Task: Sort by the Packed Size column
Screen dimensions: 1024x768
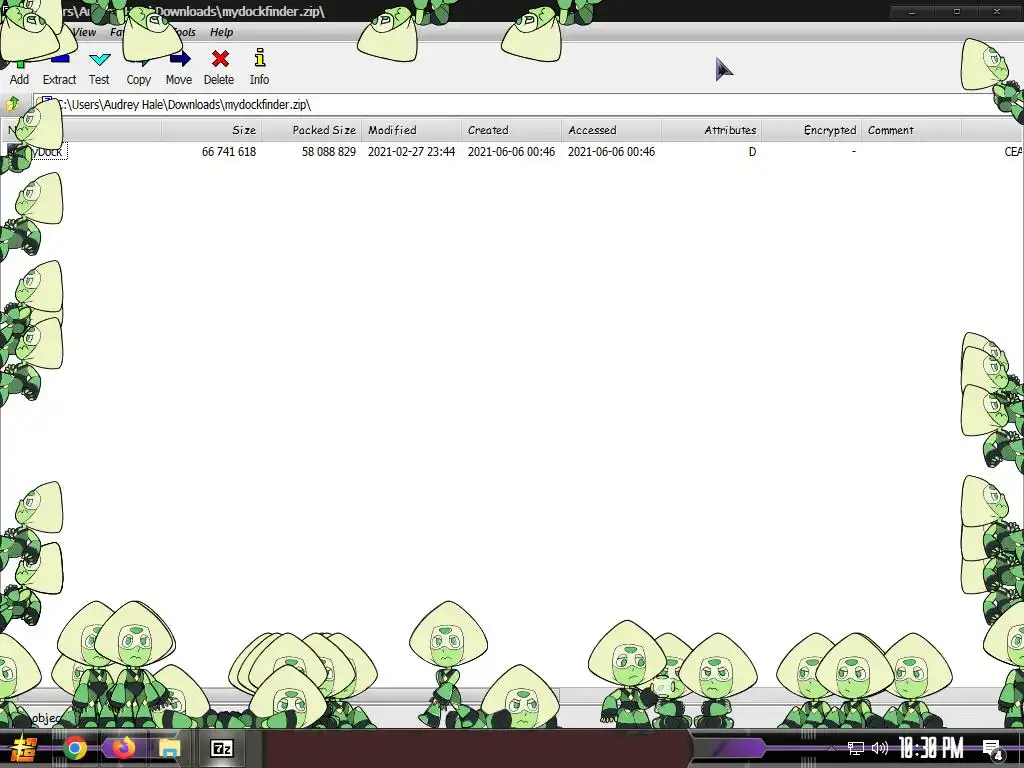Action: pos(312,130)
